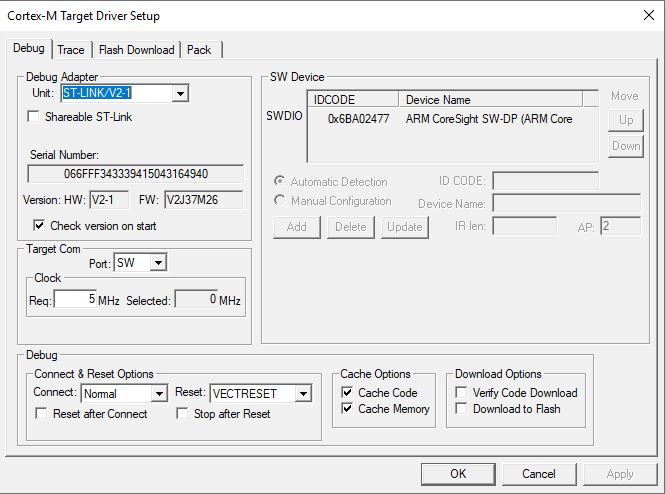This screenshot has width=666, height=494.
Task: Click the Apply button
Action: pyautogui.click(x=620, y=474)
